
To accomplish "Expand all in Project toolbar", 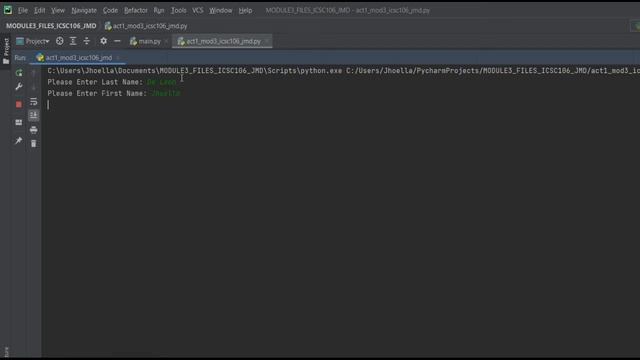I will pos(73,41).
